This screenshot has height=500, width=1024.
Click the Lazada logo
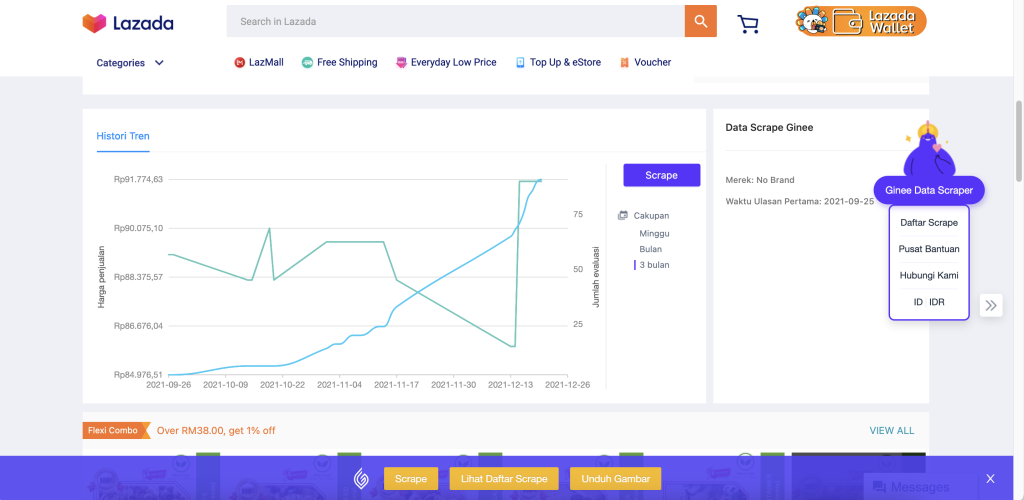[128, 23]
